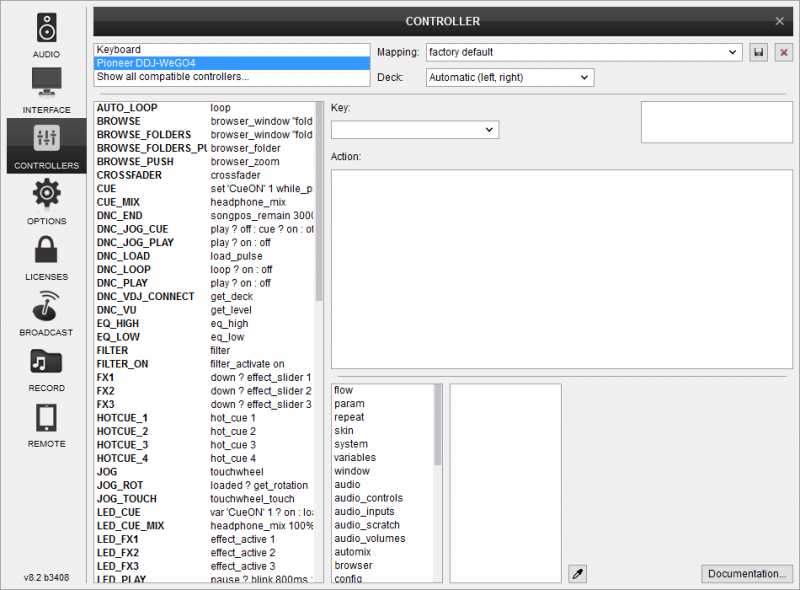This screenshot has width=800, height=590.
Task: Choose the variables action category
Action: [383, 458]
